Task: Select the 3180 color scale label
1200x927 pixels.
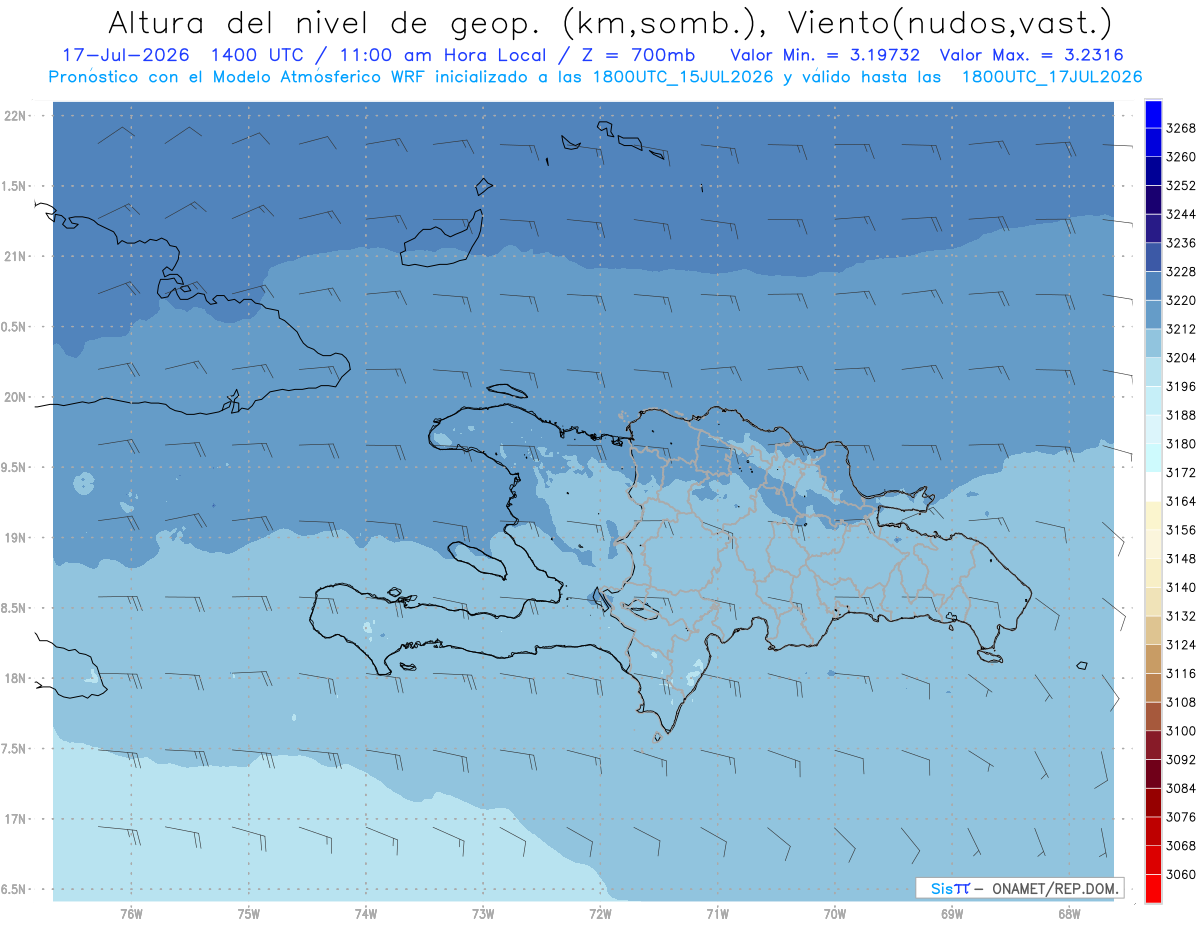Action: (1181, 444)
